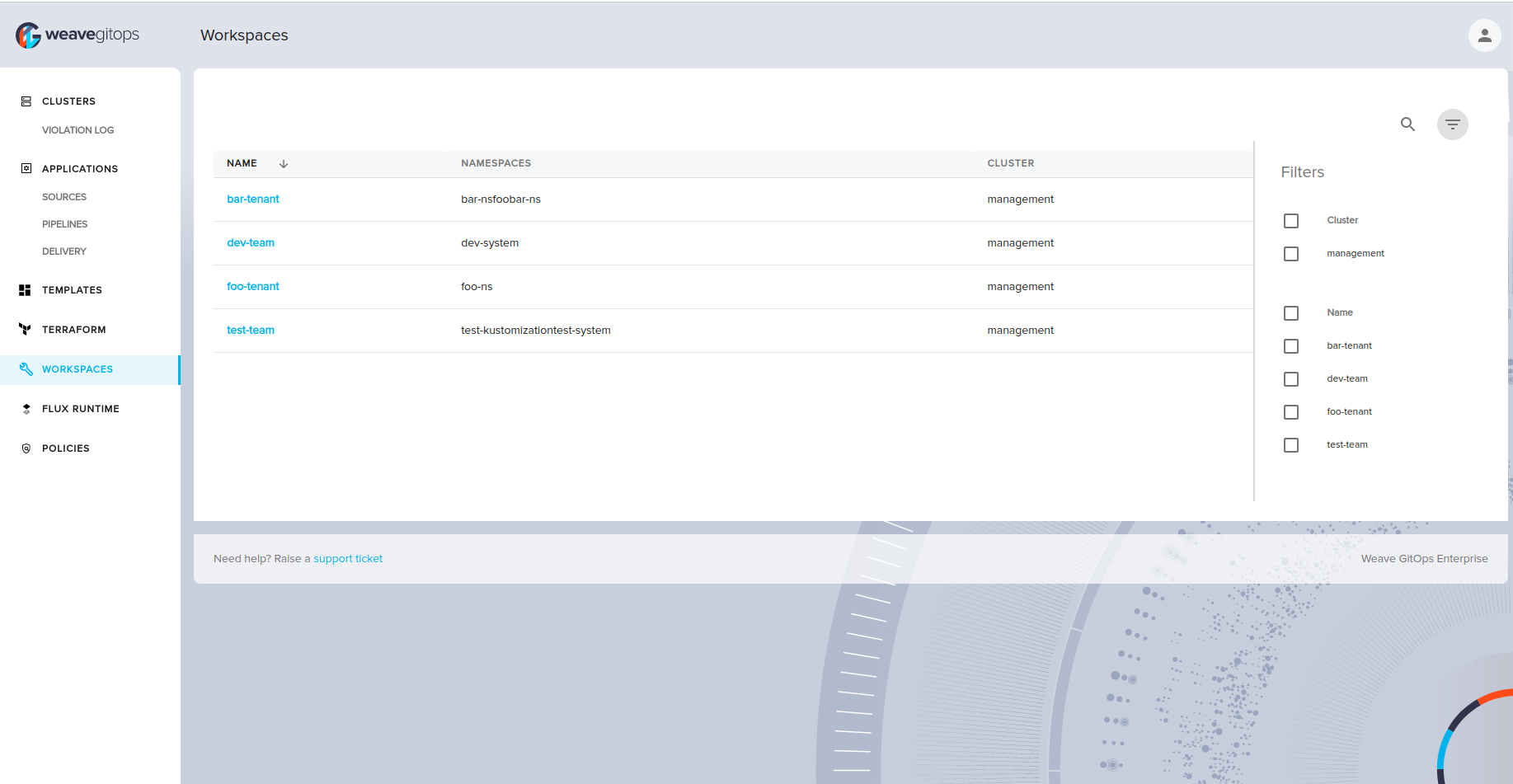
Task: Open the foo-tenant workspace link
Action: [253, 286]
